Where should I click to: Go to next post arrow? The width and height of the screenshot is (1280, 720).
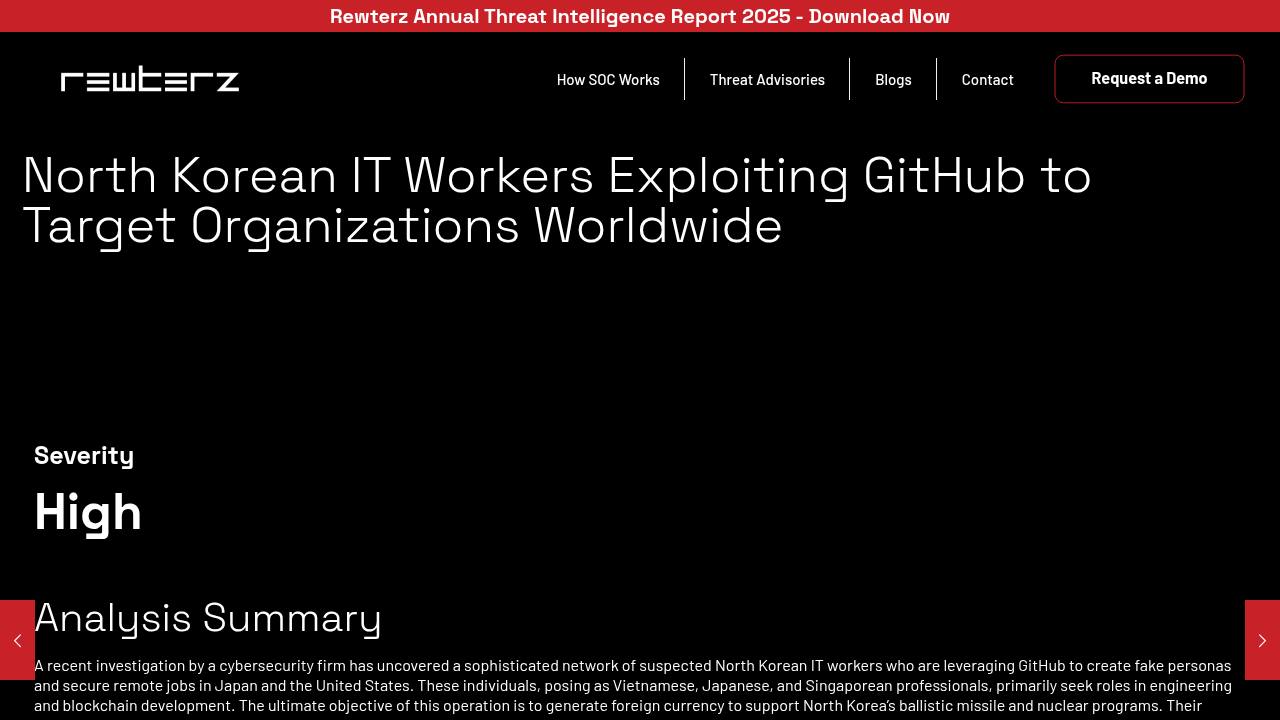(x=1262, y=640)
